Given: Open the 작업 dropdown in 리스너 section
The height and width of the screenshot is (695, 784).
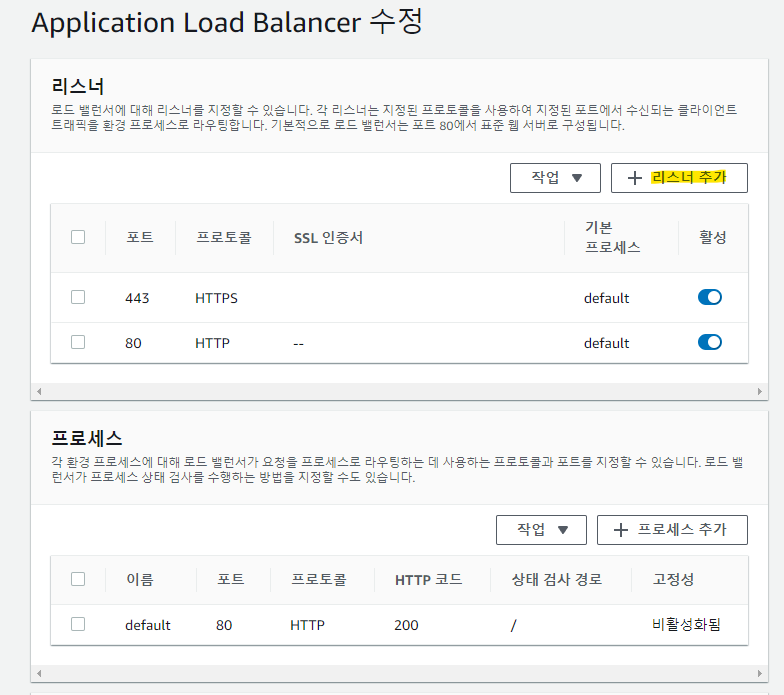Looking at the screenshot, I should point(555,178).
